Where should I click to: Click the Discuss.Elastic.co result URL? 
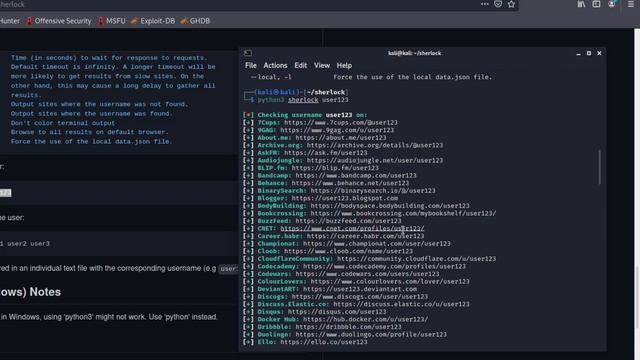tap(401, 304)
